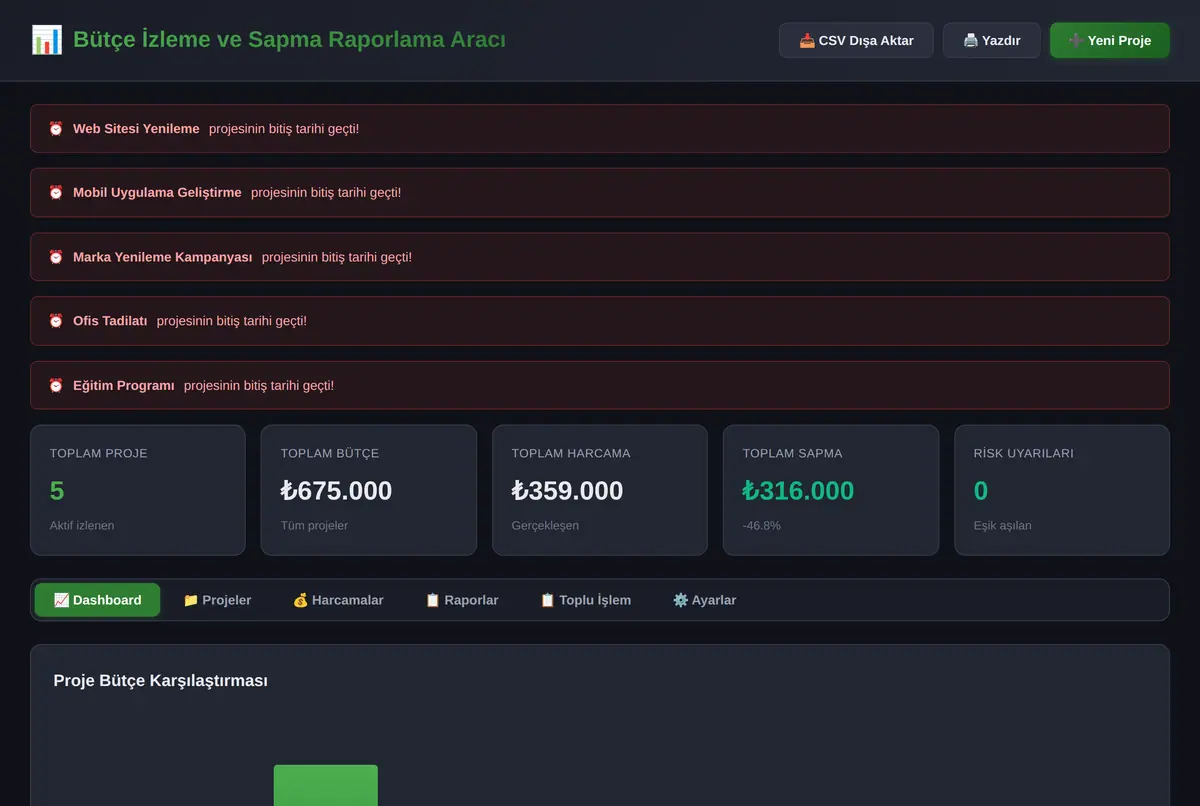Click the bar chart logo icon
The image size is (1200, 806).
tap(47, 40)
